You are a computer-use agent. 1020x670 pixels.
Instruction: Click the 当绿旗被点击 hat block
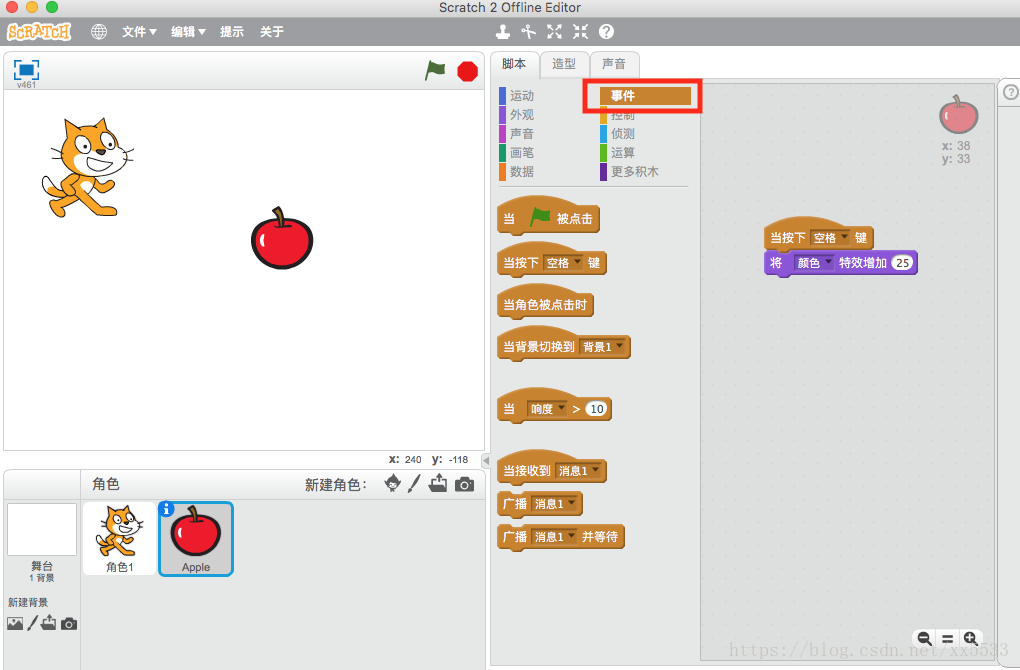click(x=548, y=217)
